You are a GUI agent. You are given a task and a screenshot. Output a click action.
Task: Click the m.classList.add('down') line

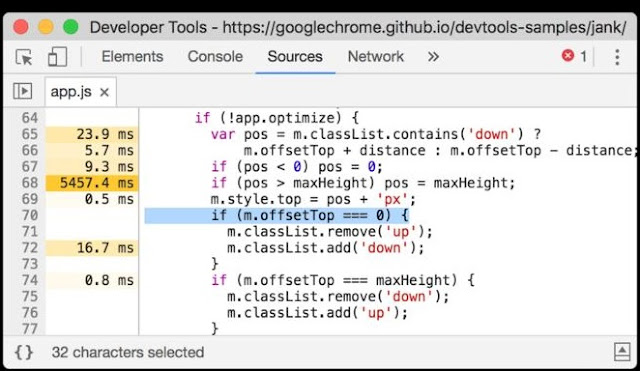(x=325, y=248)
